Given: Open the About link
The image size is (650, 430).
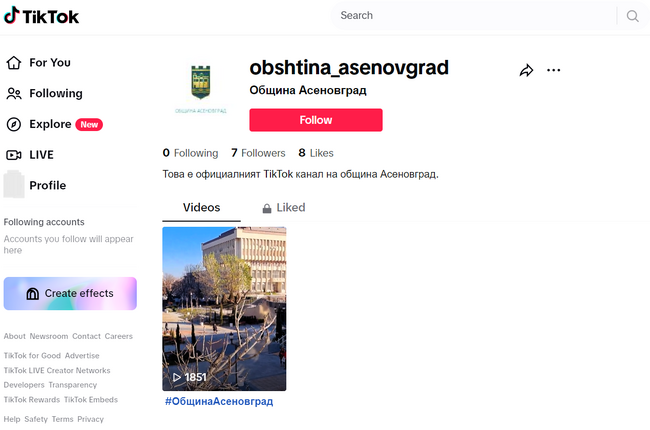Looking at the screenshot, I should pyautogui.click(x=15, y=336).
